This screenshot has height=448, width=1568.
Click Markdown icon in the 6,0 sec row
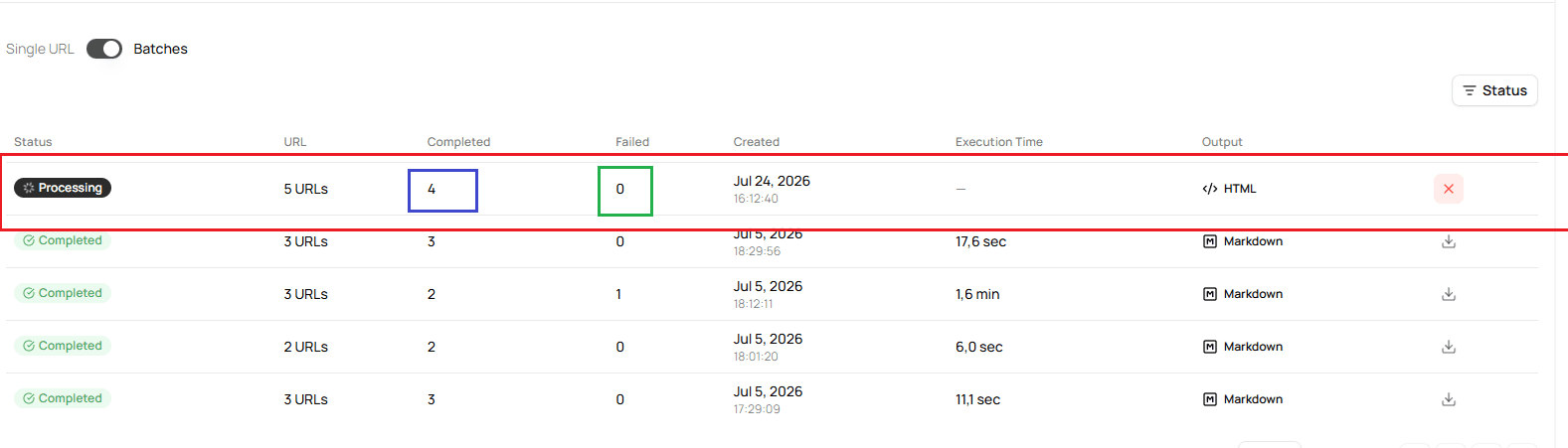[1210, 347]
